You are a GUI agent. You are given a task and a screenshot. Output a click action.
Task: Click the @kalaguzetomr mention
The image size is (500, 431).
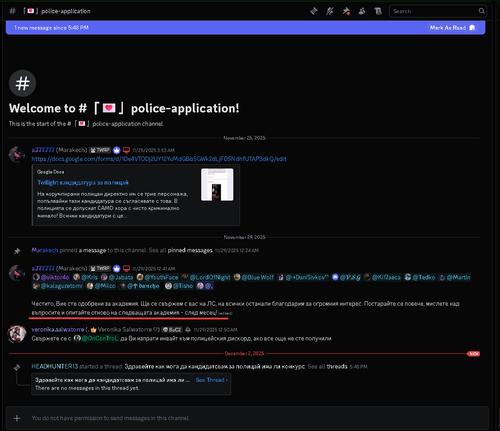click(x=58, y=286)
